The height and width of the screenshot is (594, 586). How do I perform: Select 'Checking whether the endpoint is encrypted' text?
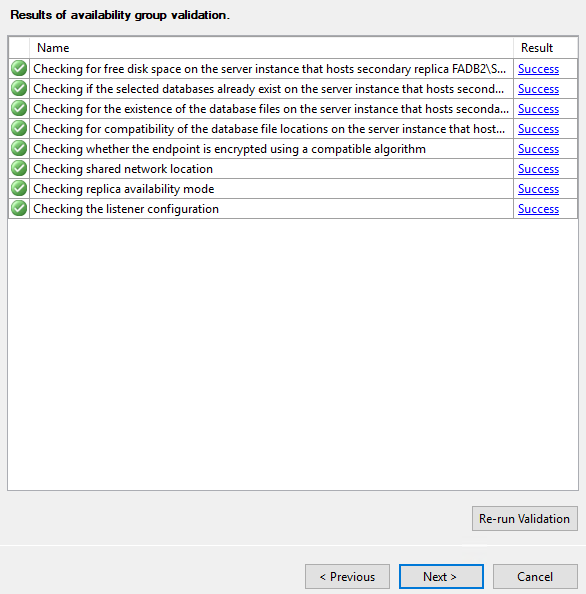point(230,149)
